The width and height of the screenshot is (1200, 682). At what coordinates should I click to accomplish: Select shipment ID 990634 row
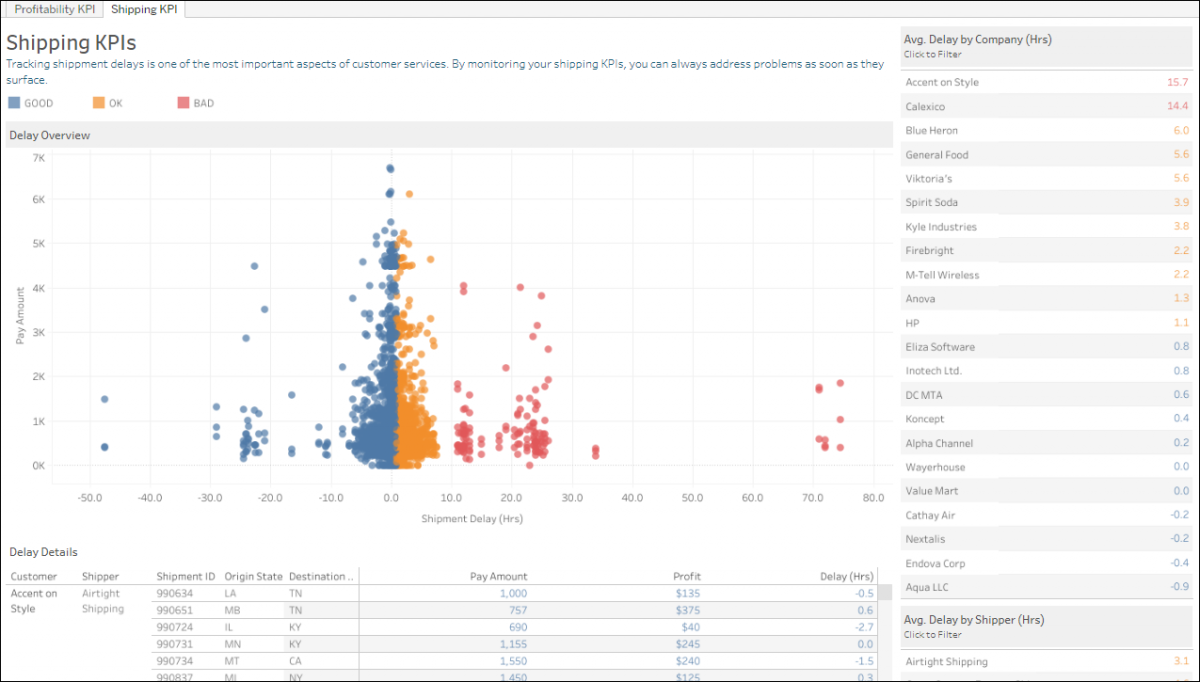(515, 593)
